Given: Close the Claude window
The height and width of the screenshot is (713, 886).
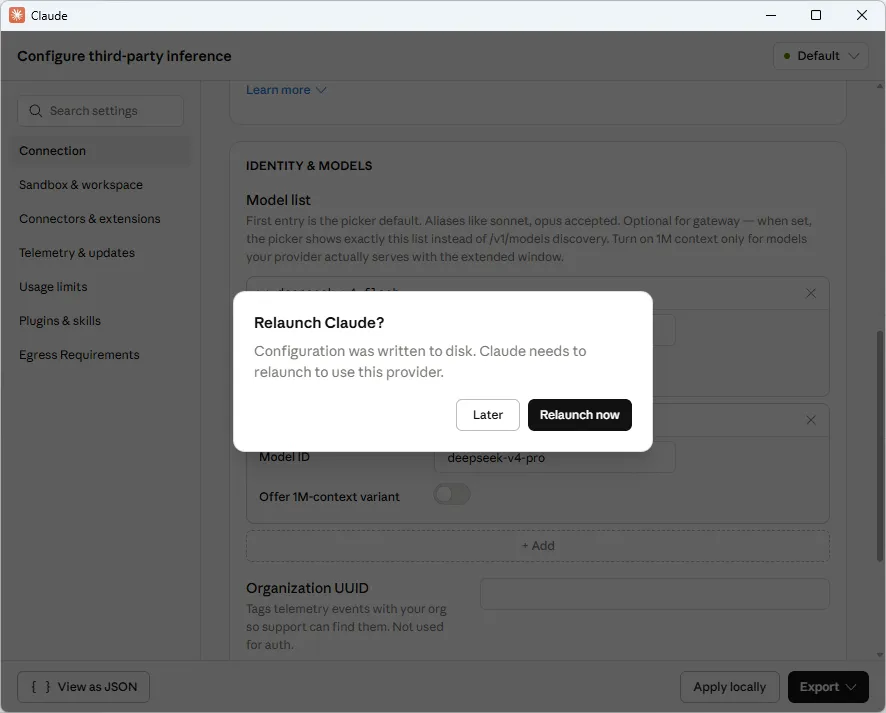Looking at the screenshot, I should 862,15.
